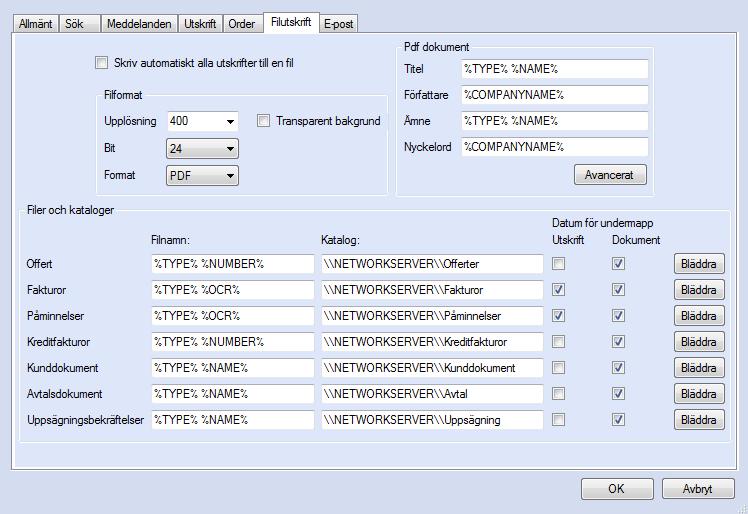Switch to the Allmänt tab
Screen dimensions: 748x514
35,24
